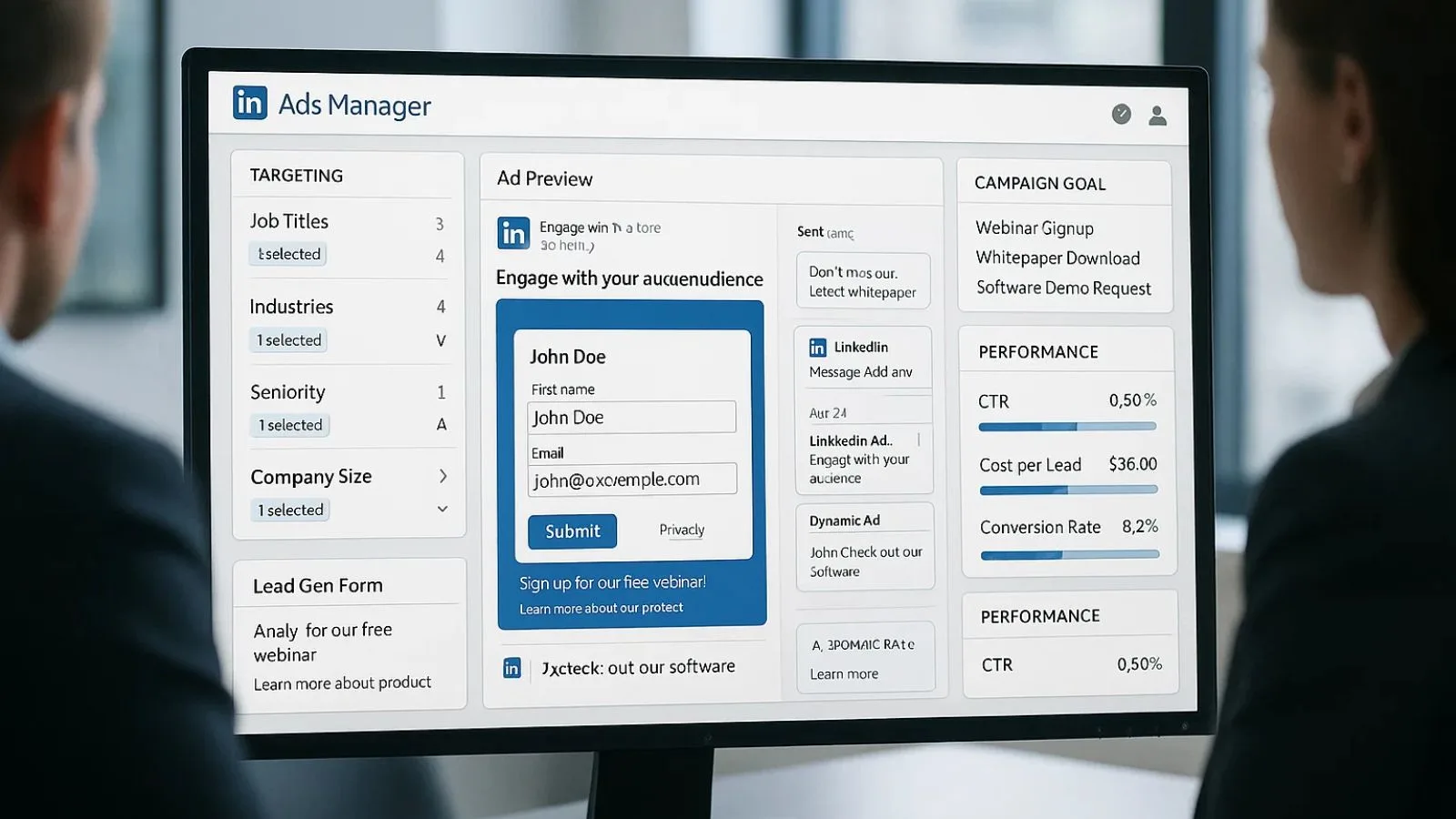Screen dimensions: 1456x819
Task: Open the 'Don't mos our' sent message card
Action: [x=863, y=281]
